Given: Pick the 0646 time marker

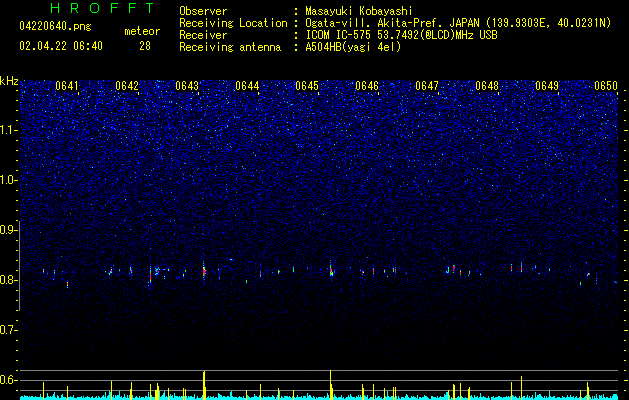Looking at the screenshot, I should pyautogui.click(x=367, y=86).
